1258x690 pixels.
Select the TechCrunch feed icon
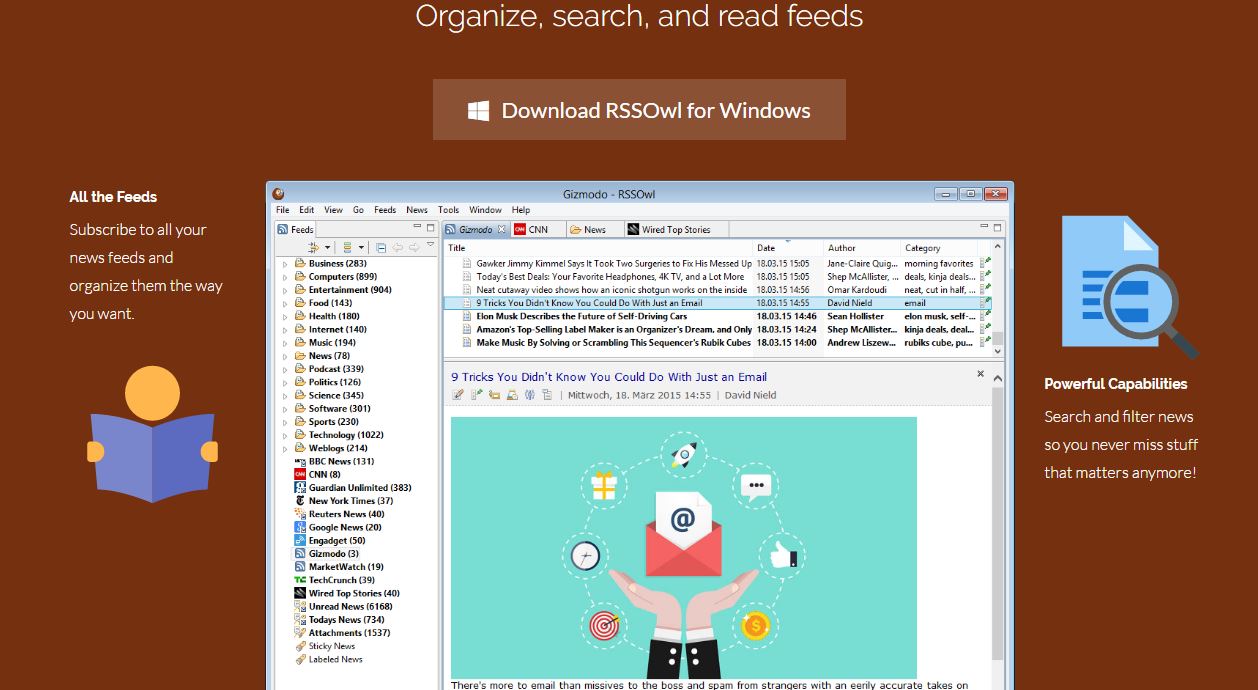[300, 580]
